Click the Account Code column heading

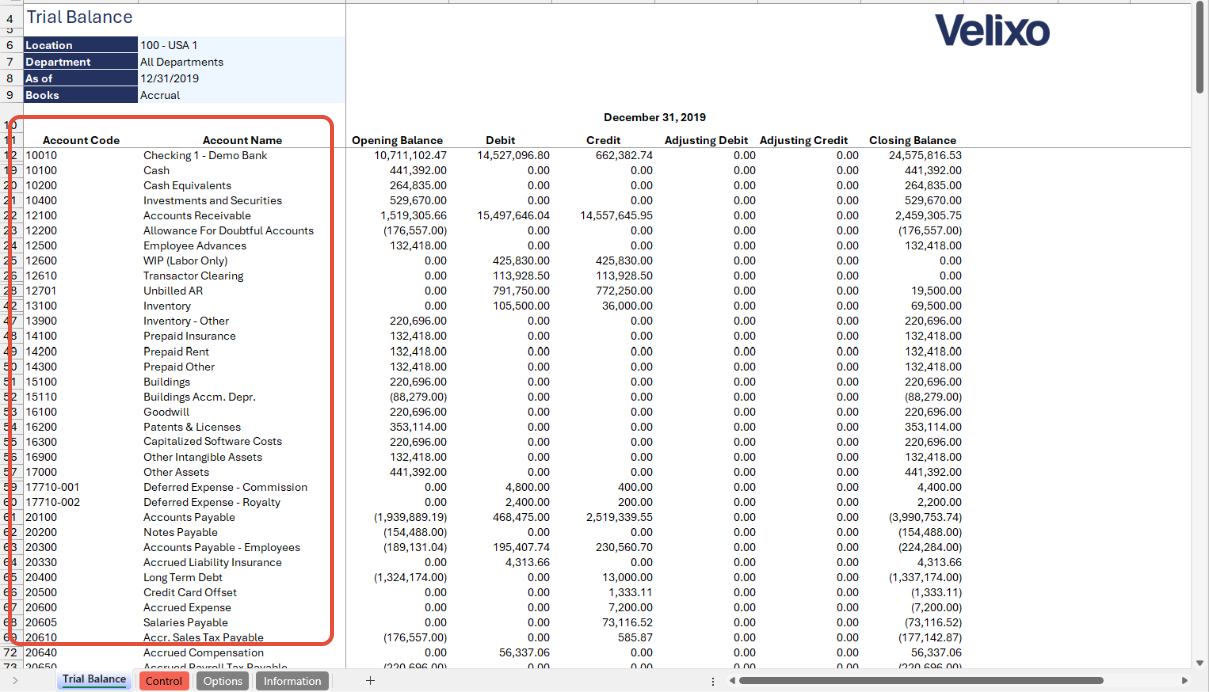point(81,140)
